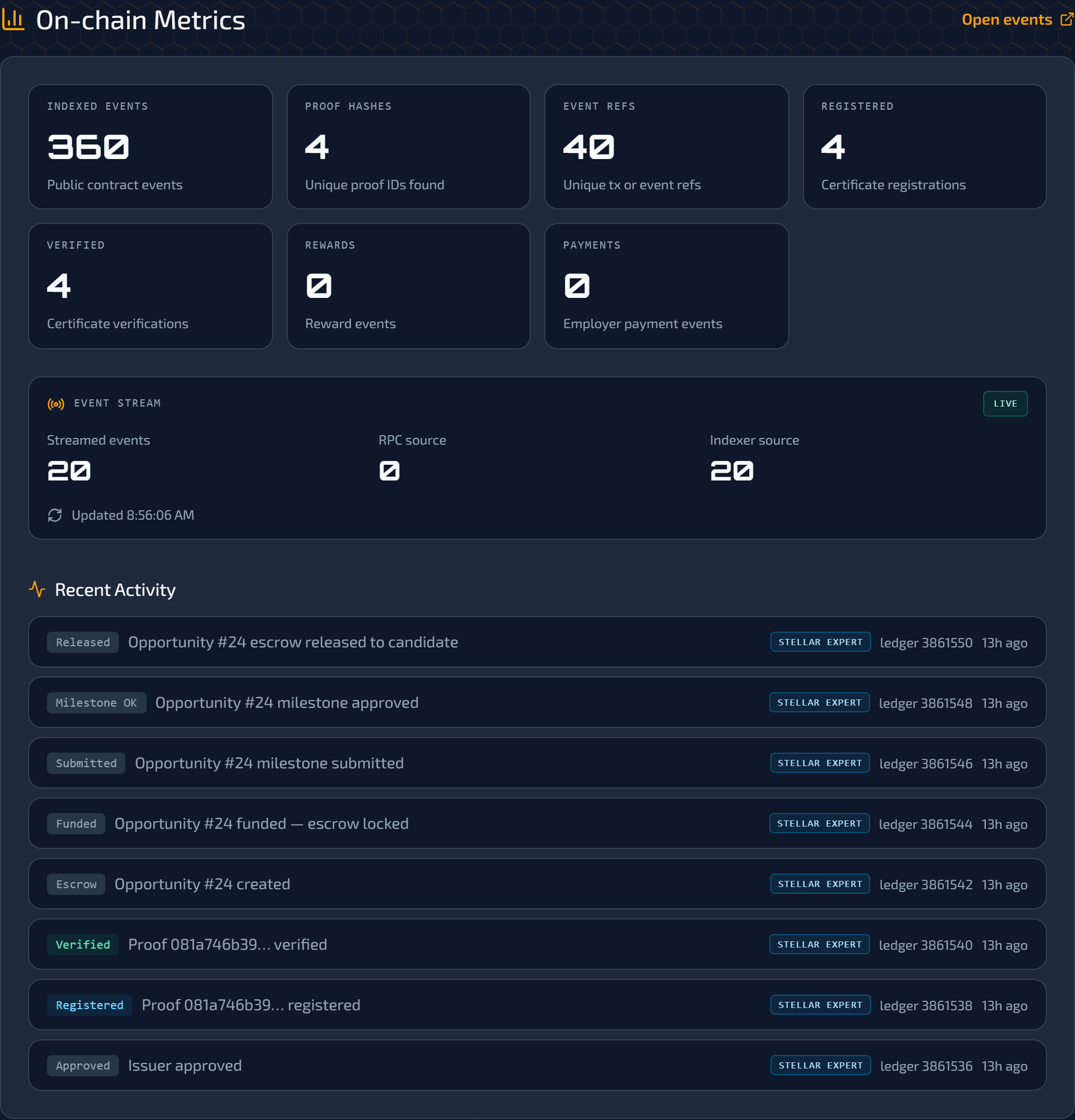
Task: Select the Indexed Events 360 card
Action: coord(150,147)
